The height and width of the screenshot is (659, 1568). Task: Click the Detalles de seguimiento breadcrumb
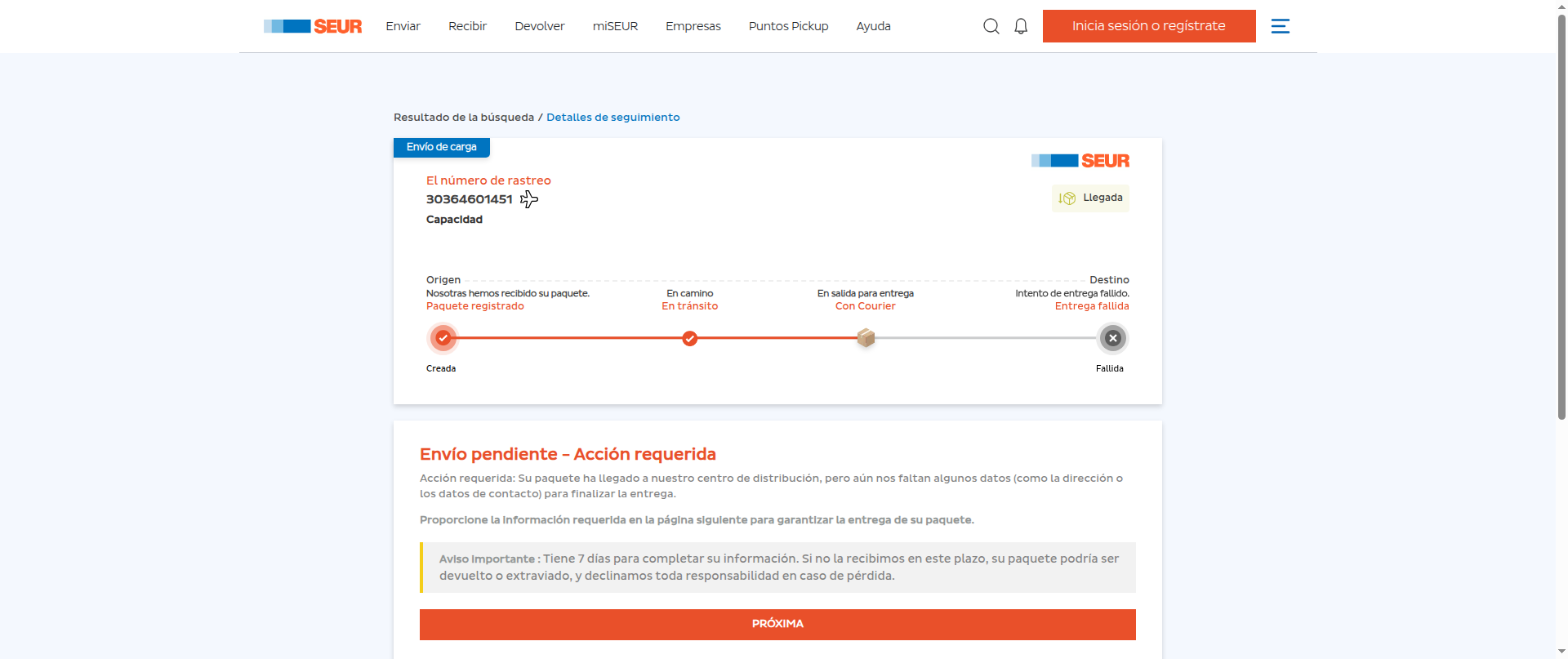[612, 117]
